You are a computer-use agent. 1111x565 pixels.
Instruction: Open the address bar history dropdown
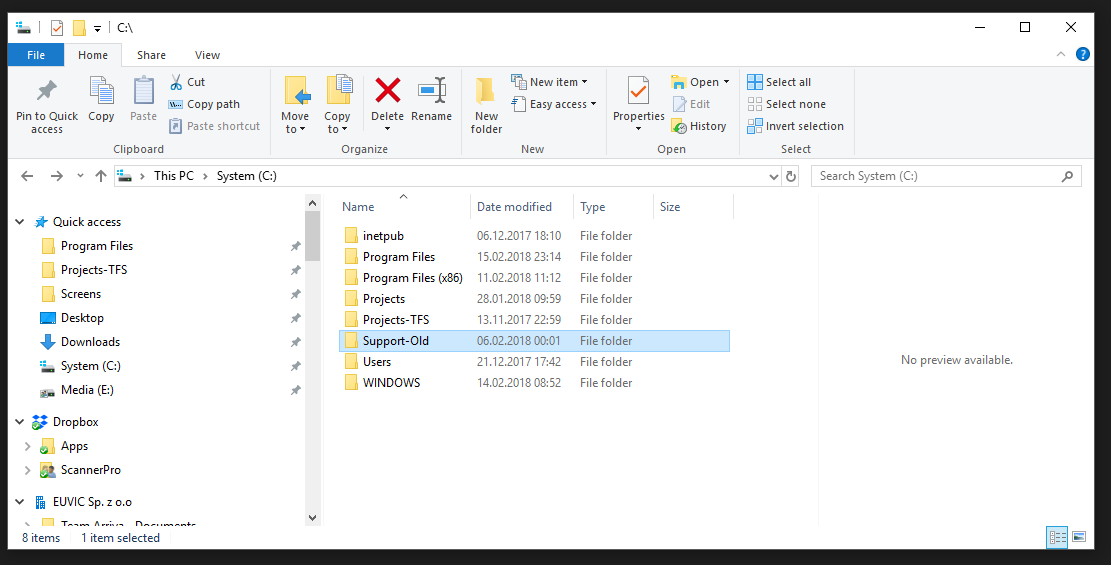[x=773, y=176]
